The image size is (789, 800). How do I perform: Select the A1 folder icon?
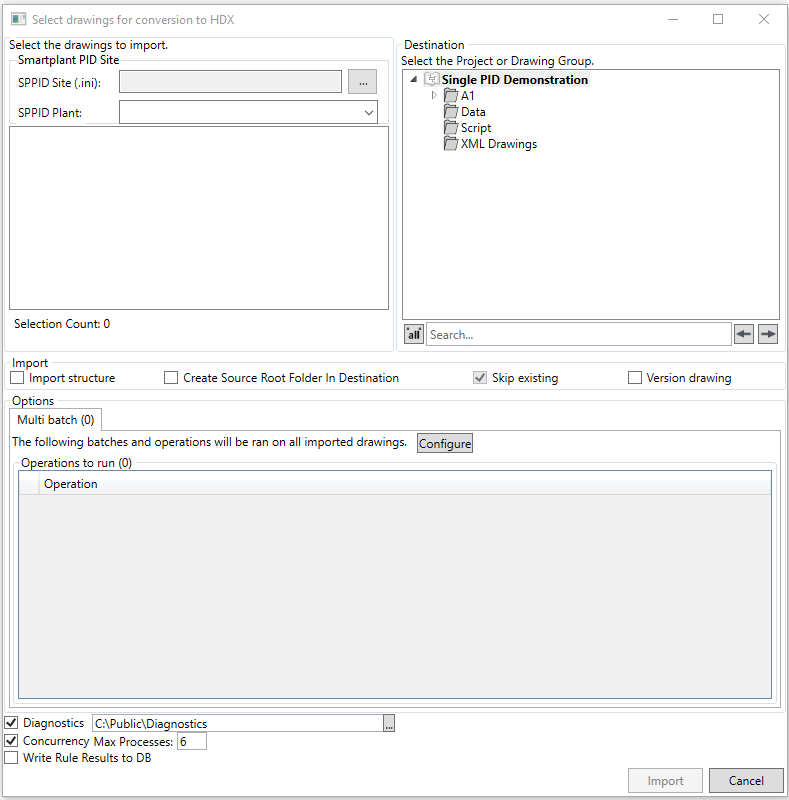(x=451, y=96)
